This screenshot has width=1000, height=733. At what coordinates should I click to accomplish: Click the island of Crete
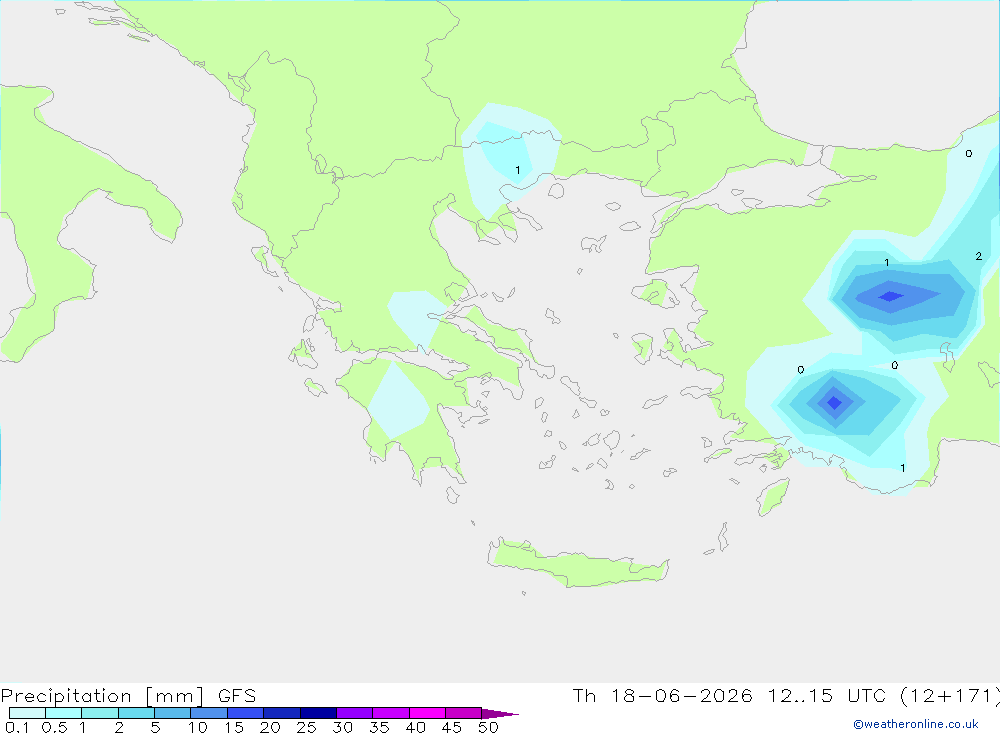click(578, 564)
